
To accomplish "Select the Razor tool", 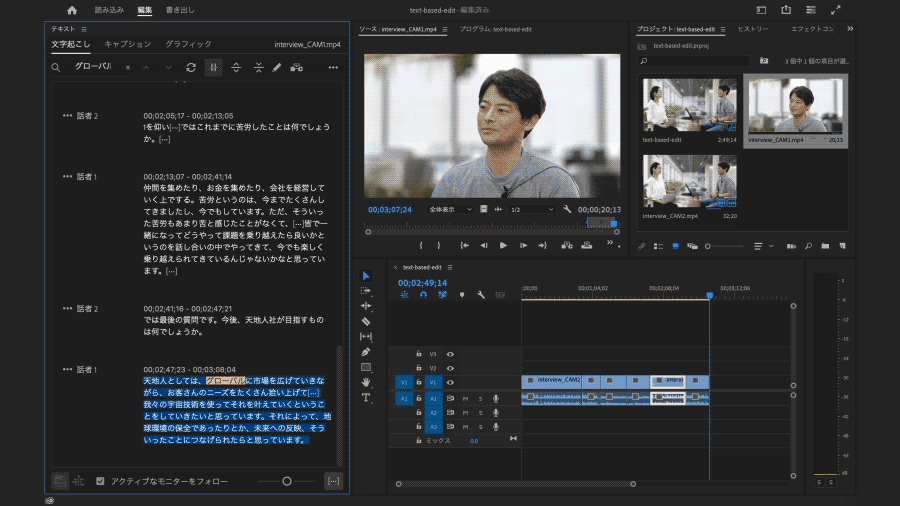I will coord(366,321).
